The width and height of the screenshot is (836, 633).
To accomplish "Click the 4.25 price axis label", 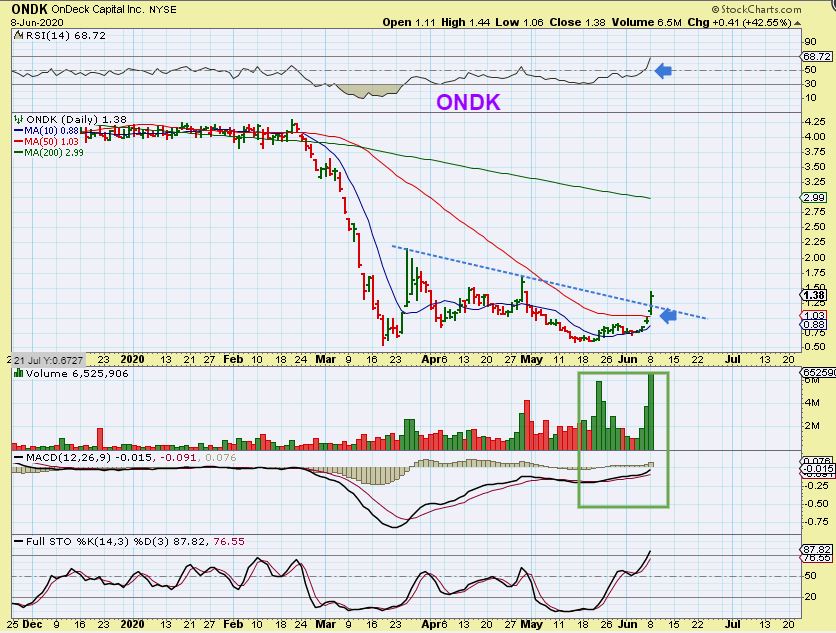I will pos(815,121).
